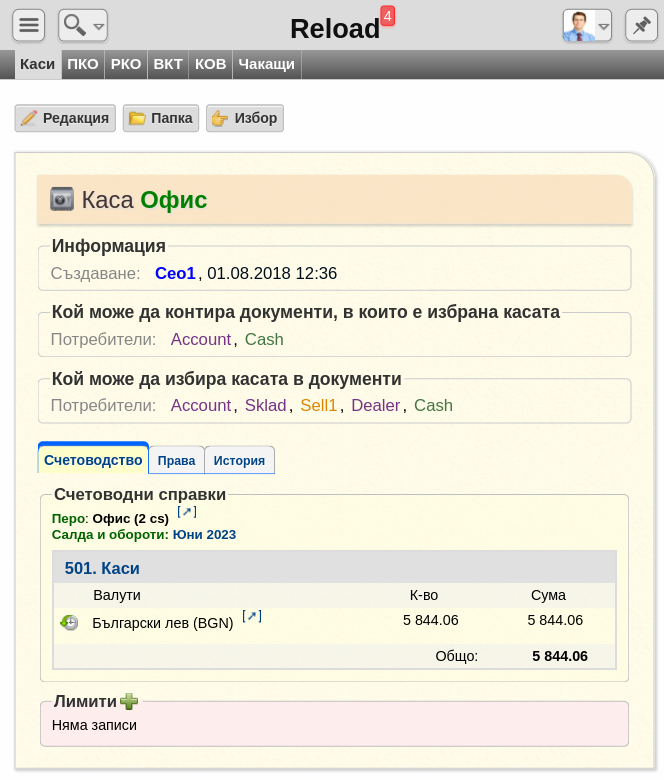Open the user avatar dropdown

(587, 25)
